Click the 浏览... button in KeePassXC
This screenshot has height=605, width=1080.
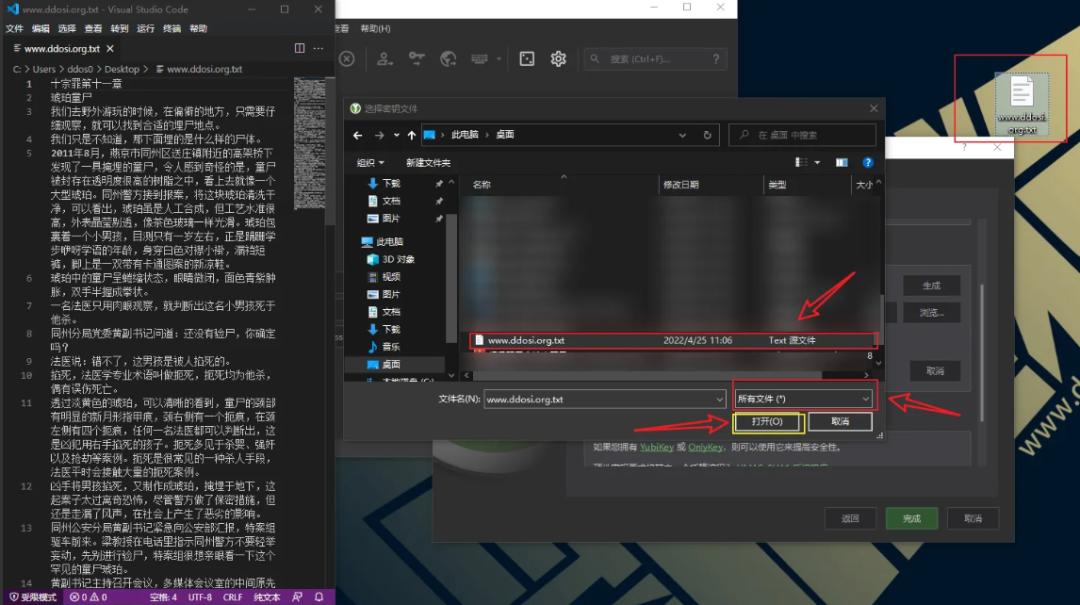[931, 313]
